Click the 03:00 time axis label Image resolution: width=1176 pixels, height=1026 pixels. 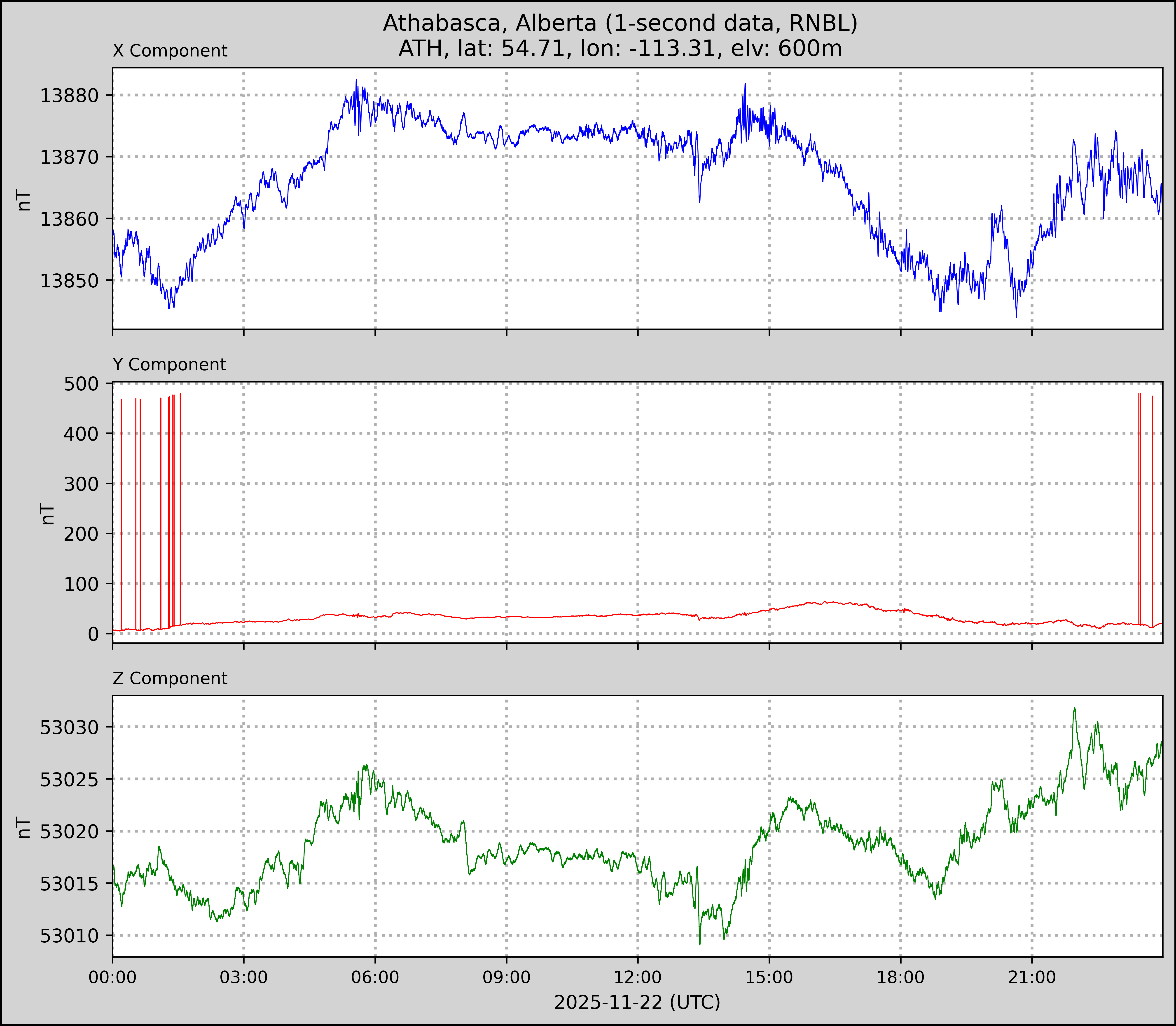click(x=244, y=977)
